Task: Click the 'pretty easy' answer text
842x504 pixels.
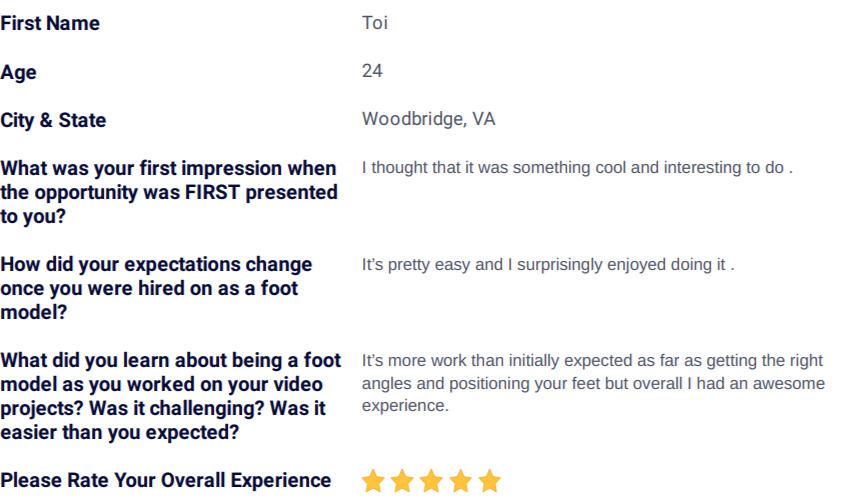Action: [548, 265]
